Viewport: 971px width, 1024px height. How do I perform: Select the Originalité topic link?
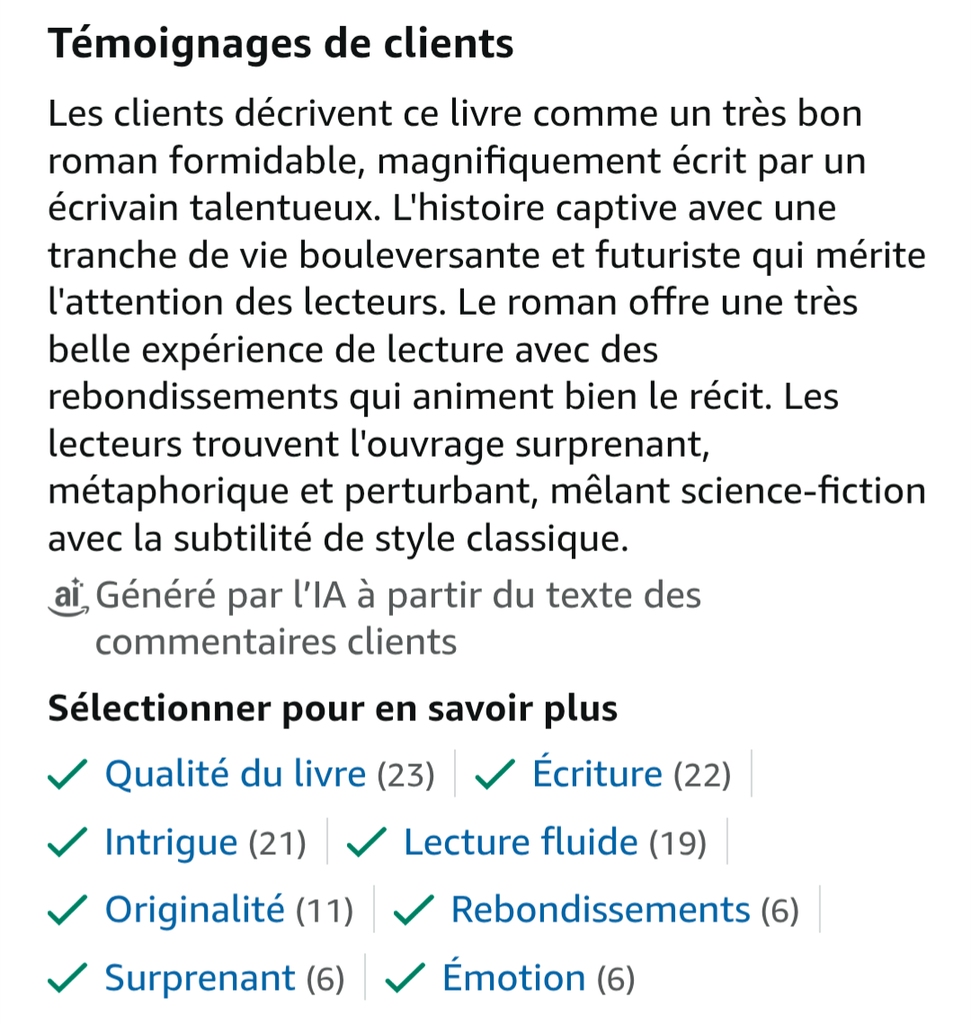coord(195,910)
